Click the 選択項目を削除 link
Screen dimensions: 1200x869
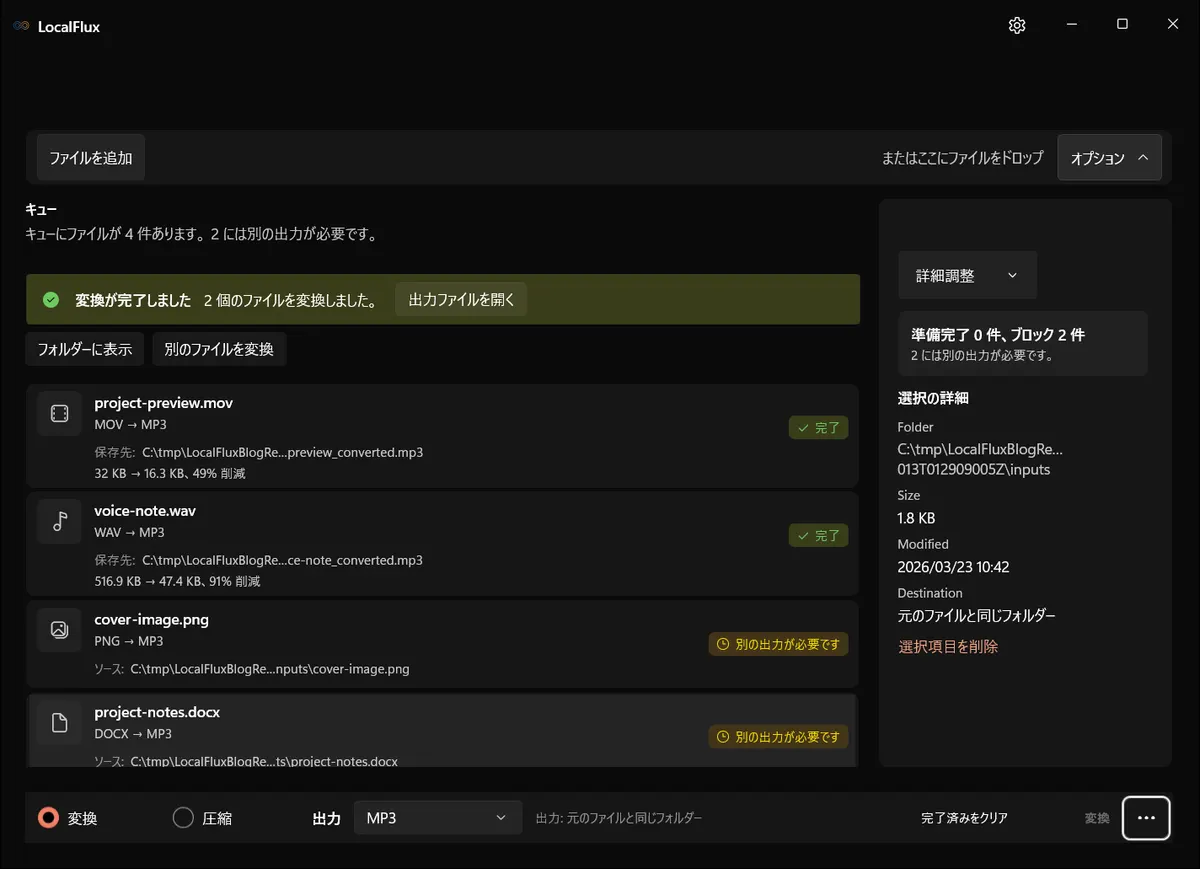(x=948, y=647)
